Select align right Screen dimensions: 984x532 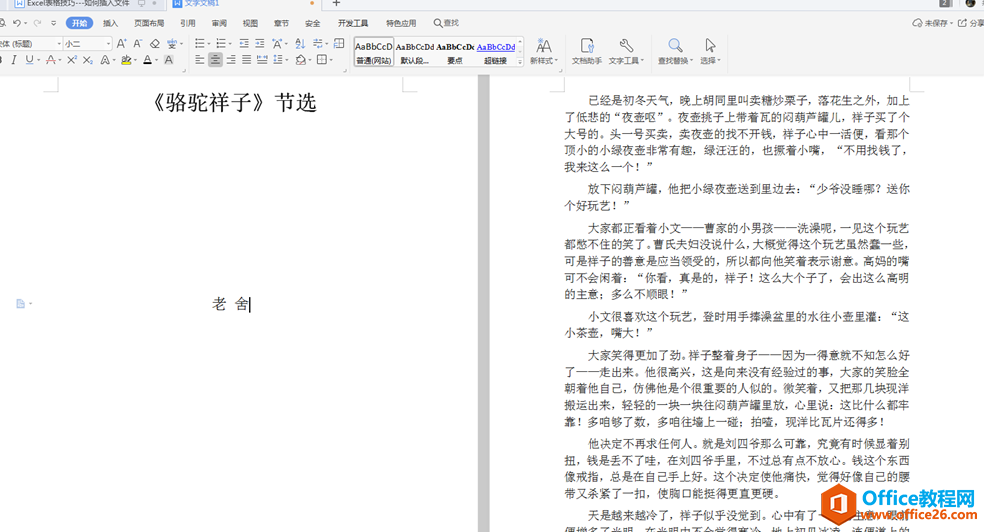(231, 60)
